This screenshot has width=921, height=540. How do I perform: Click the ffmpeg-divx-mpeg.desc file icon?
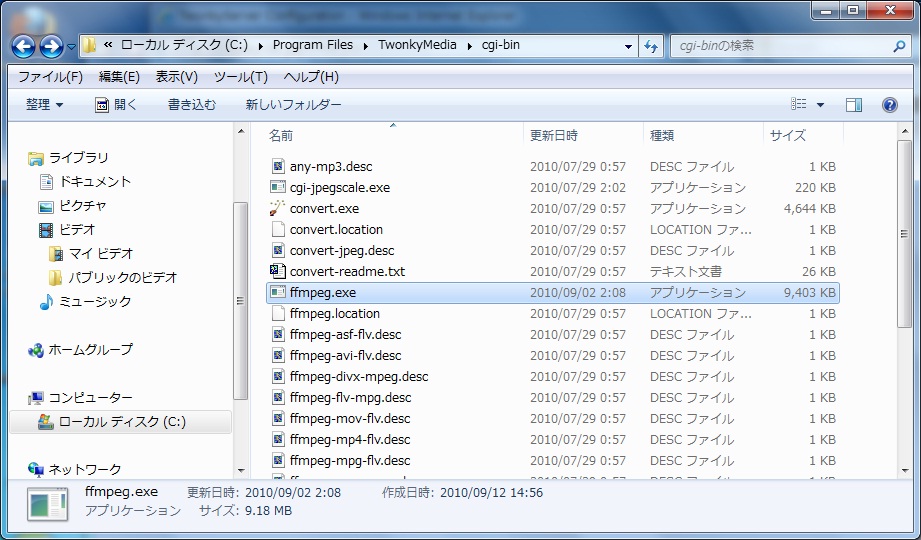pos(278,376)
